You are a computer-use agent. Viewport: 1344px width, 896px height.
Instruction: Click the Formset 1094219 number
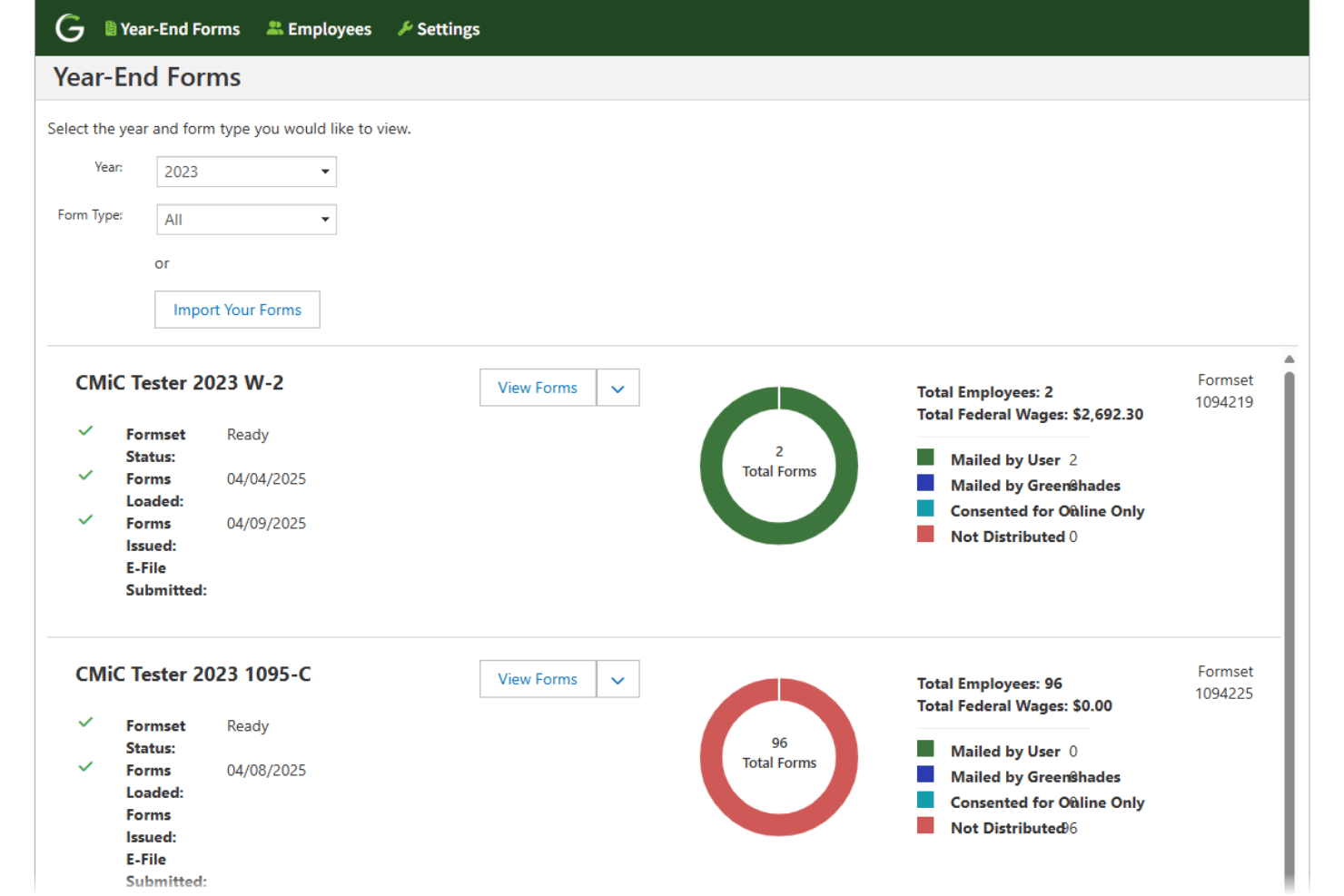(1224, 402)
